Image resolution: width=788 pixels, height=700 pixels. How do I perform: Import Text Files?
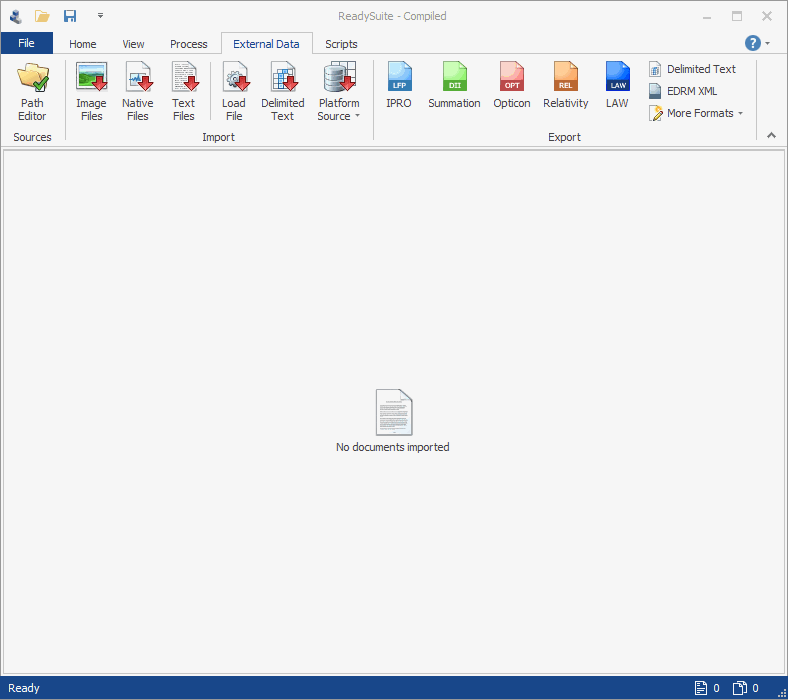183,91
